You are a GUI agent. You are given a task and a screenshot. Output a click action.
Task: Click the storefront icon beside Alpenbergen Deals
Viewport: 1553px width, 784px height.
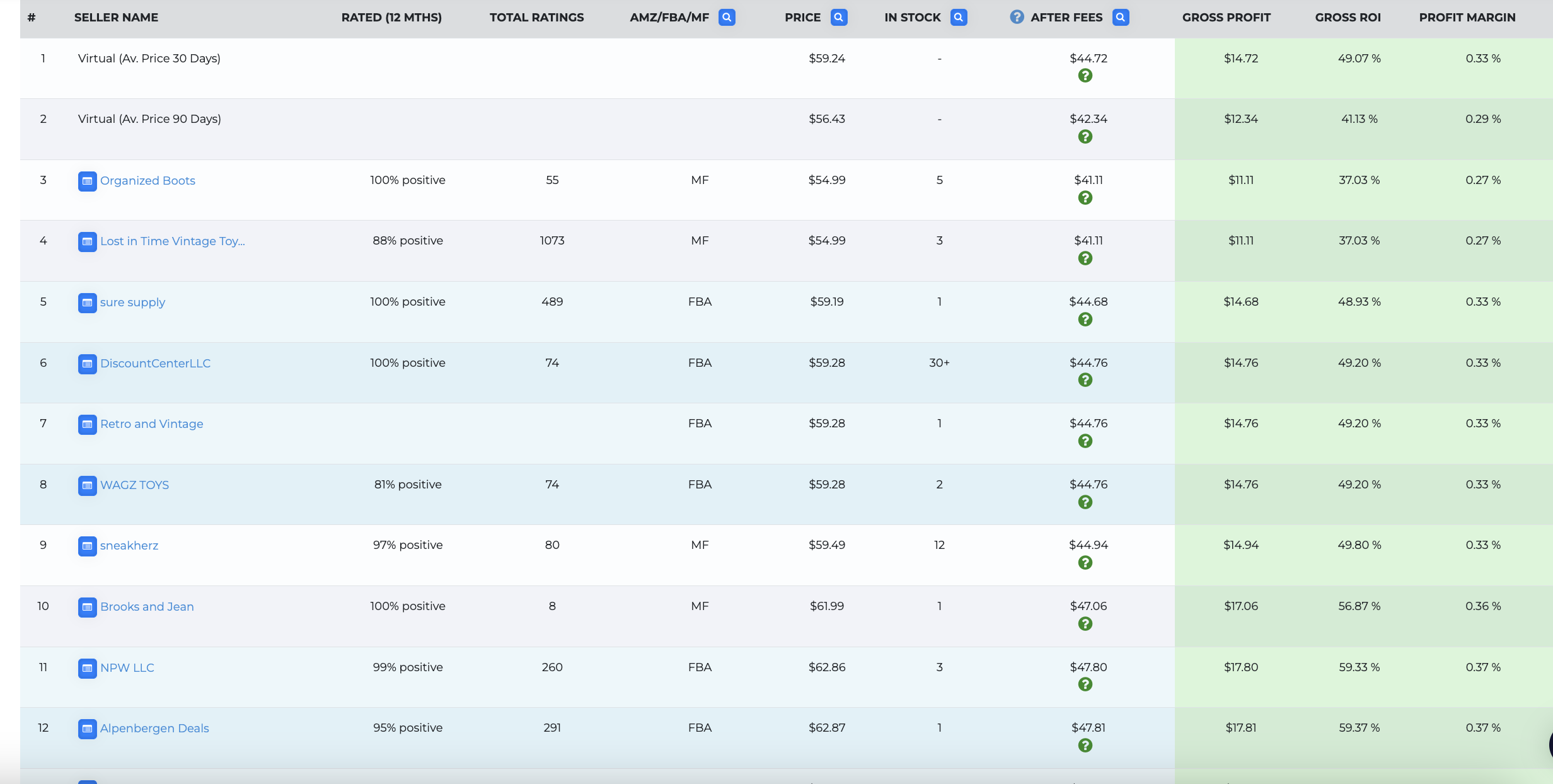click(x=87, y=729)
